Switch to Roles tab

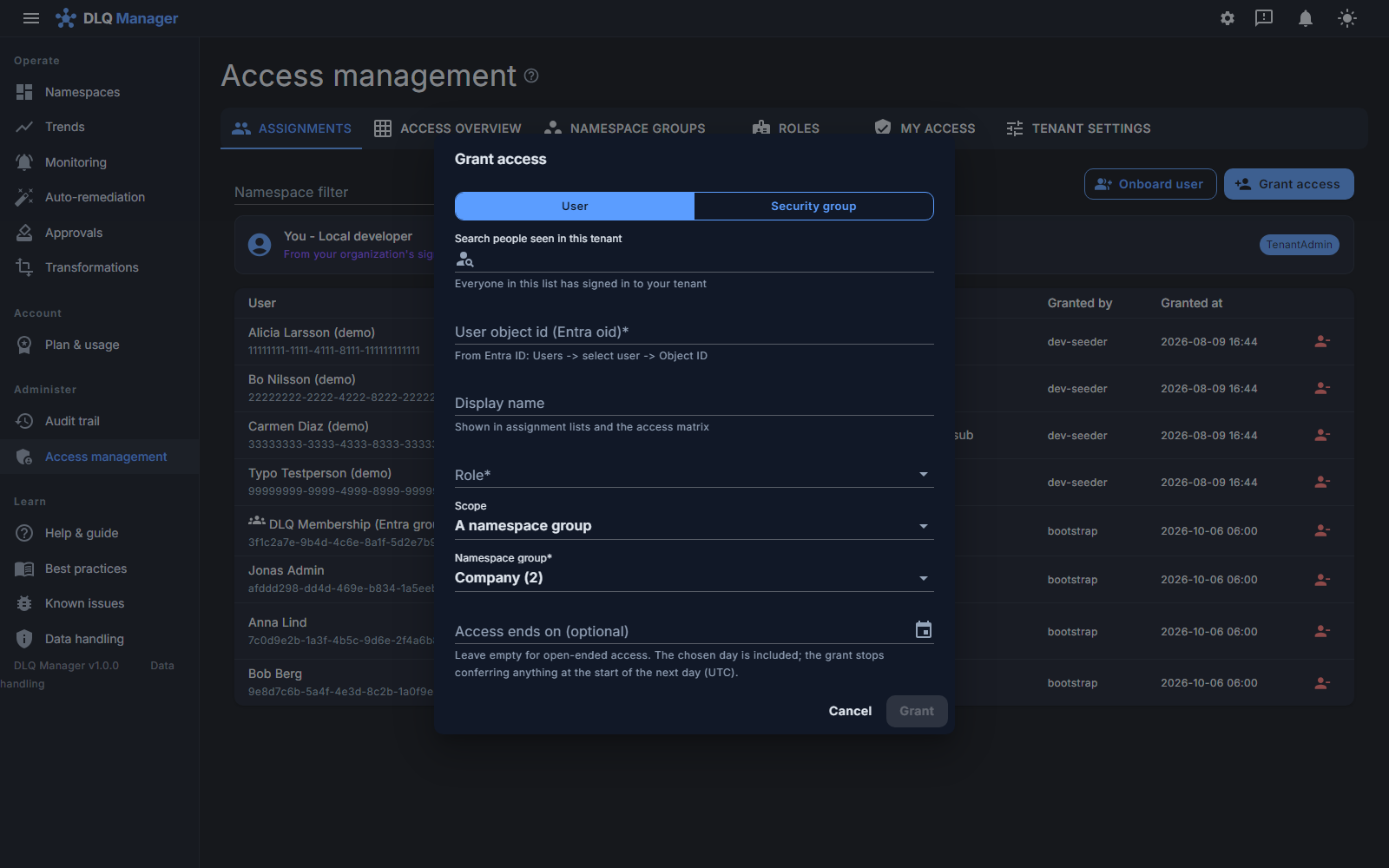(x=786, y=128)
